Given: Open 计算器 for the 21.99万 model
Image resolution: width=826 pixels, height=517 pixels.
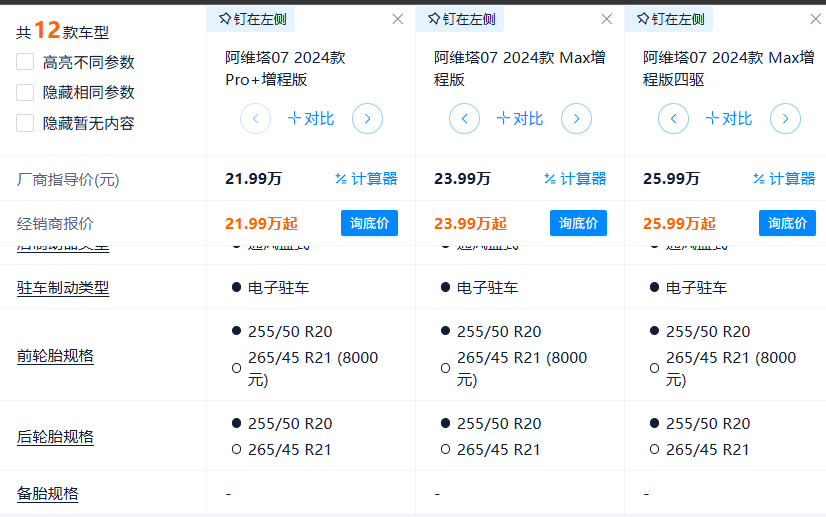Looking at the screenshot, I should (x=366, y=179).
